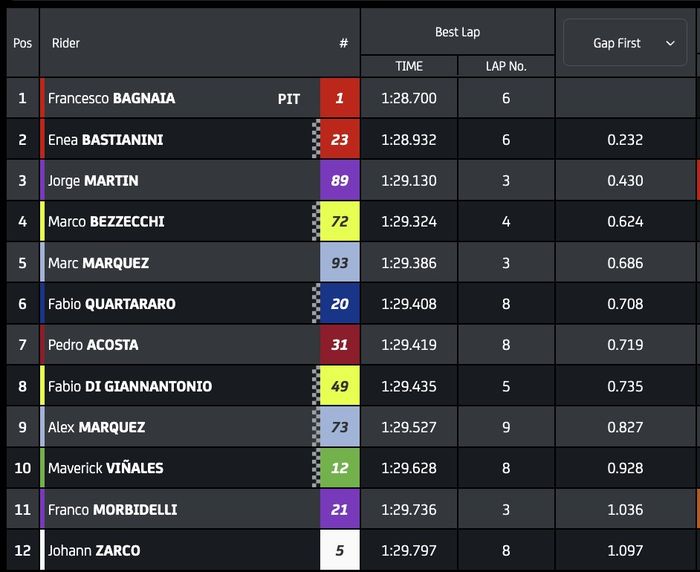Click red number 1 badge for Bagnaia
Image resolution: width=700 pixels, height=572 pixels.
[x=340, y=98]
